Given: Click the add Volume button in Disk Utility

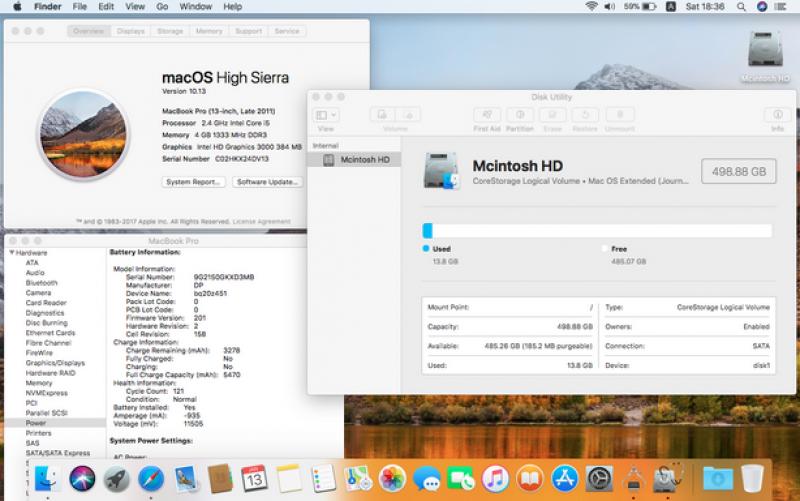Looking at the screenshot, I should click(383, 115).
